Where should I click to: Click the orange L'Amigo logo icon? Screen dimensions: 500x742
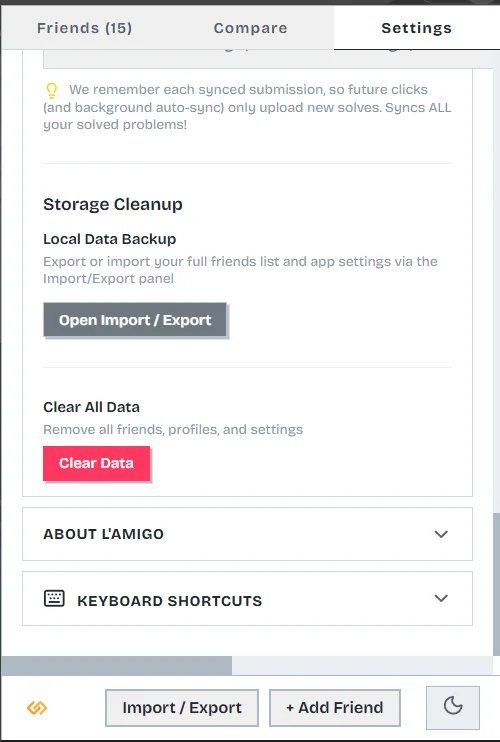click(37, 708)
